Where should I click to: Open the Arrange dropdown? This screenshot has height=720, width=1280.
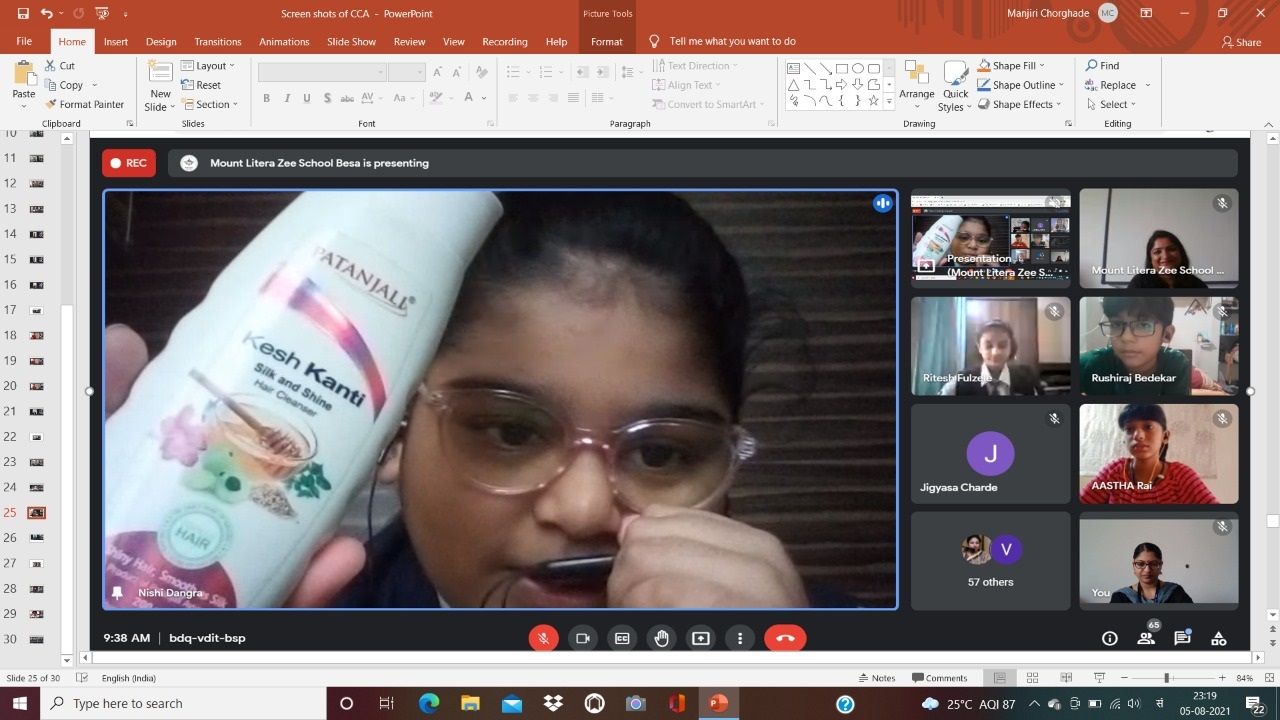coord(916,86)
